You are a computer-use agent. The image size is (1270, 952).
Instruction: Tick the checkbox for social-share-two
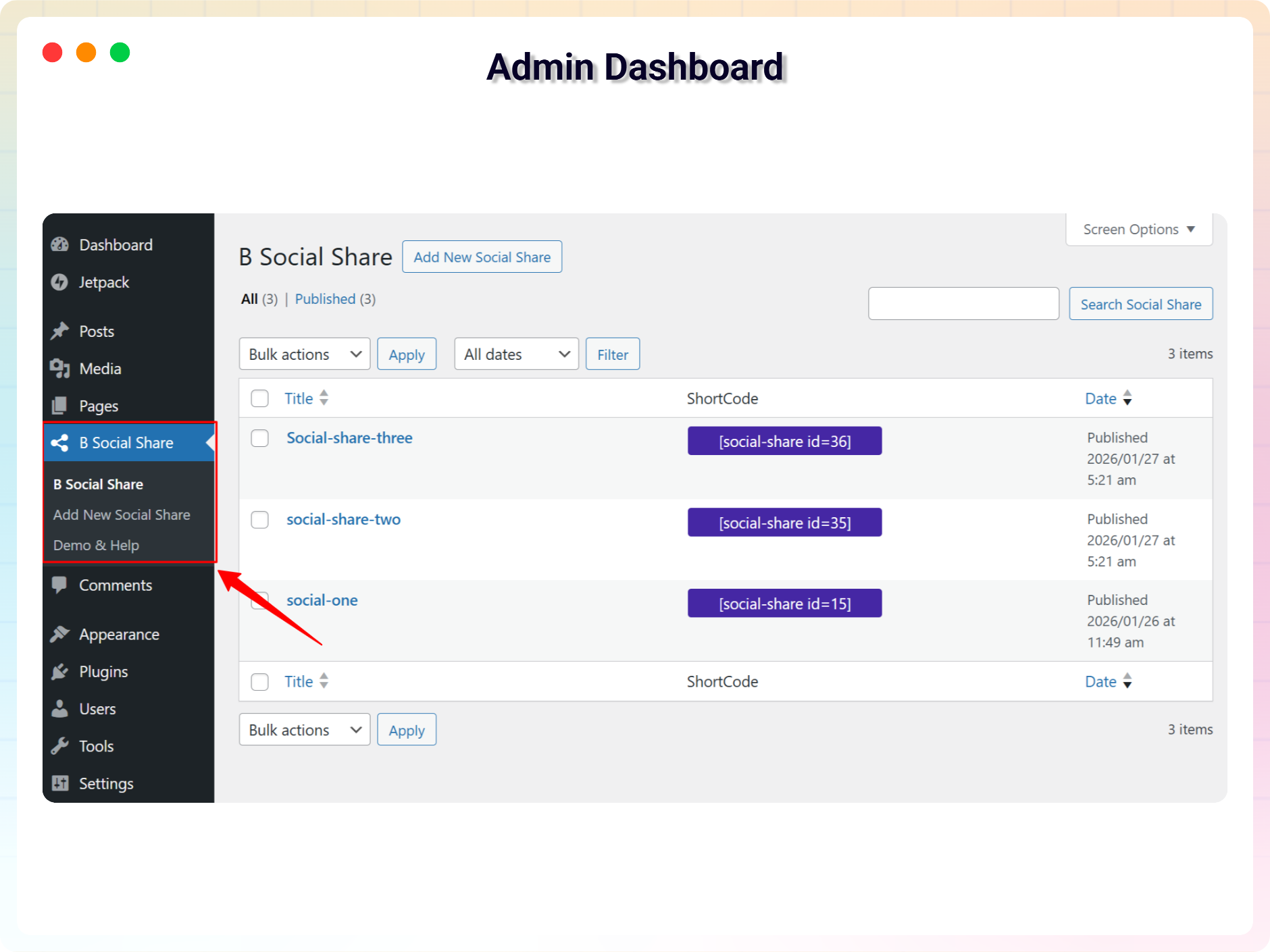[x=260, y=520]
